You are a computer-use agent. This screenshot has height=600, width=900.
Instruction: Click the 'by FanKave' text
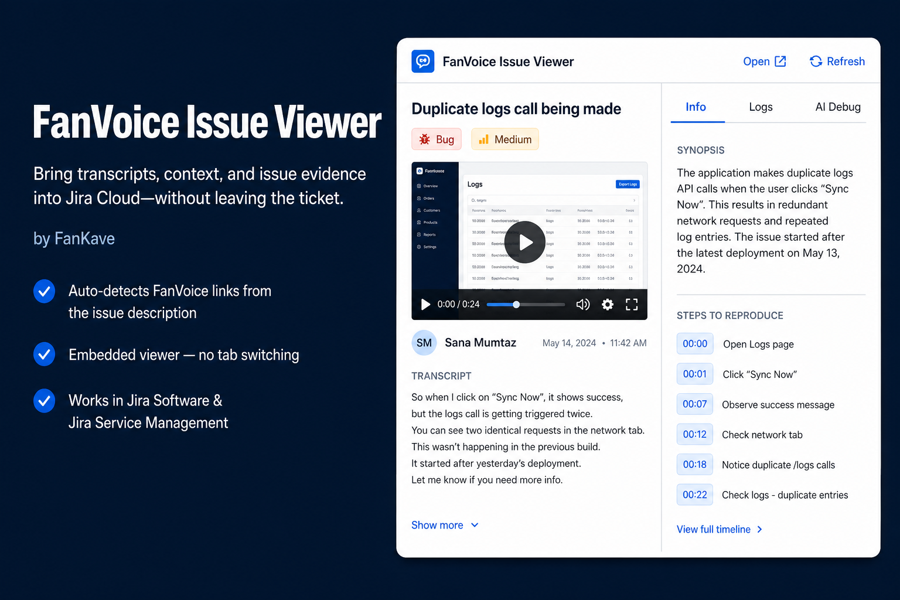coord(74,238)
